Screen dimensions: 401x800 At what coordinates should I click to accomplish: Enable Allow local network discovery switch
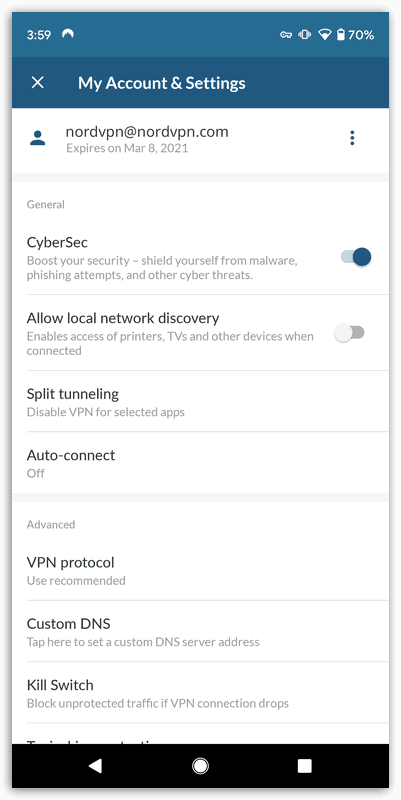[x=349, y=333]
